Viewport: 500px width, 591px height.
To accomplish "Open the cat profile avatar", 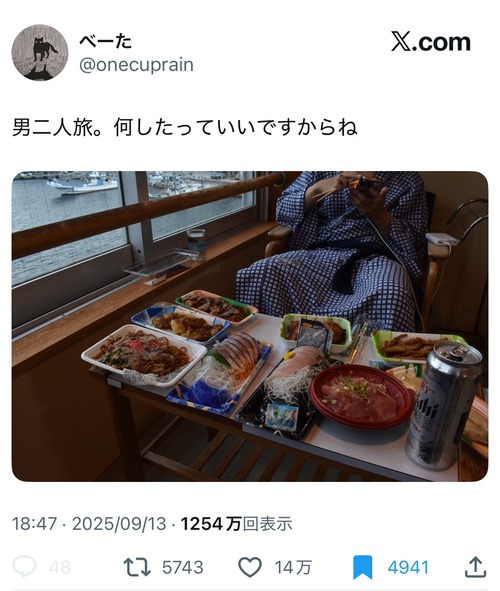I will tap(40, 52).
